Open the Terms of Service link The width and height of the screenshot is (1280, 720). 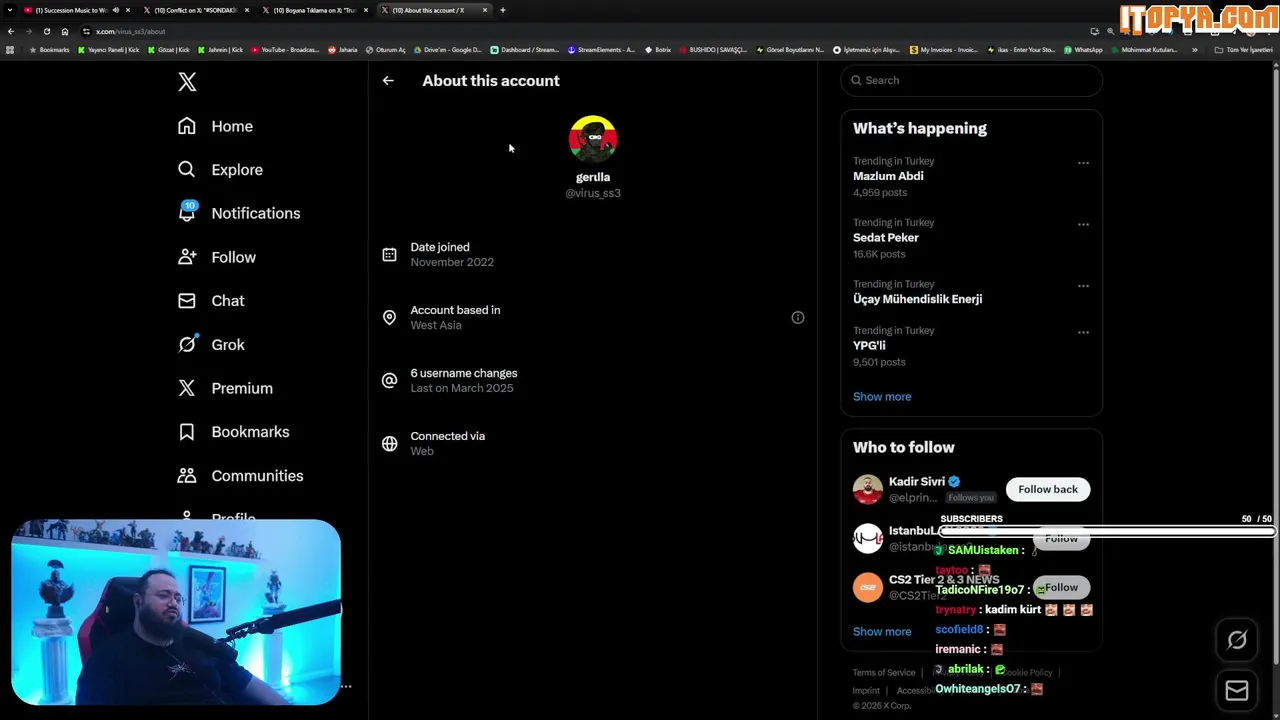[x=884, y=673]
